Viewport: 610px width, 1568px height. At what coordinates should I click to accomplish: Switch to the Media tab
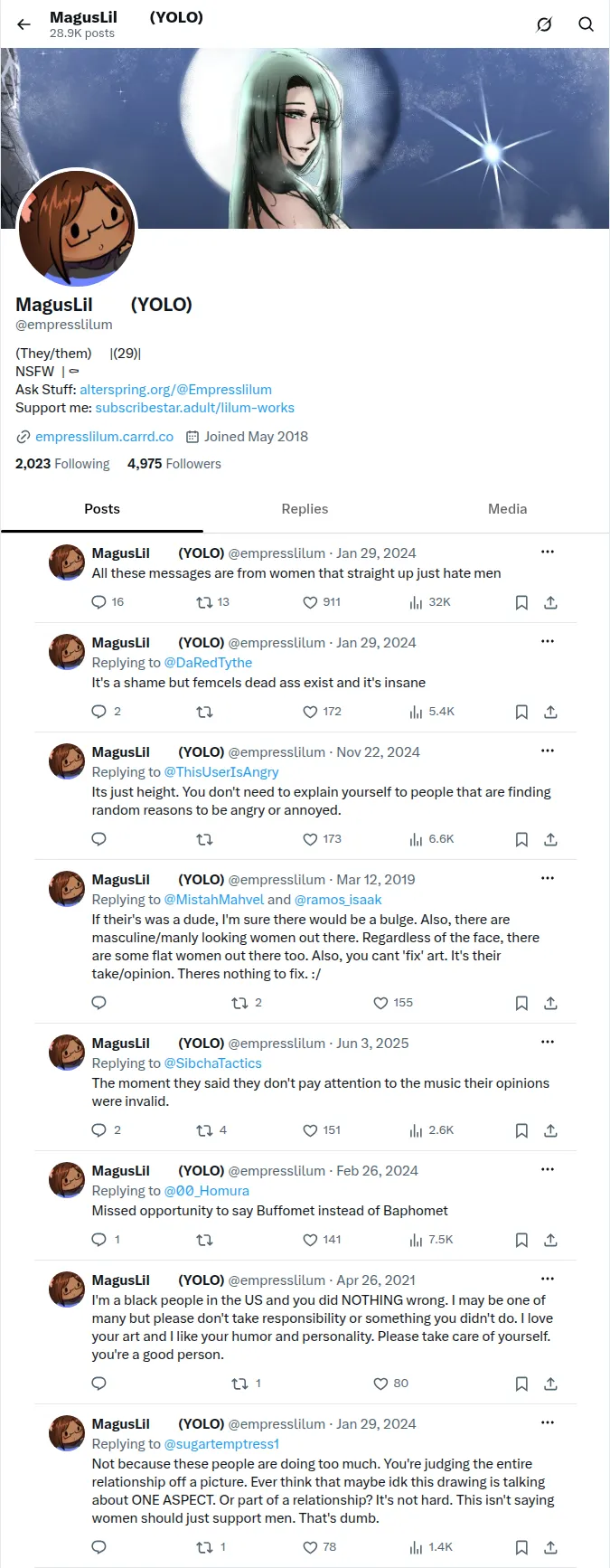(507, 509)
